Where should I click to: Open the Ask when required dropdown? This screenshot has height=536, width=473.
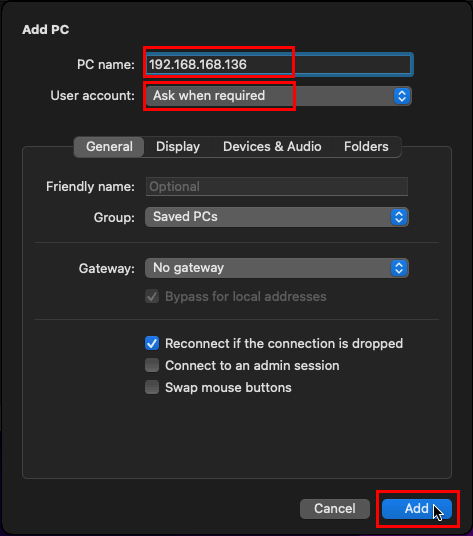coord(278,96)
